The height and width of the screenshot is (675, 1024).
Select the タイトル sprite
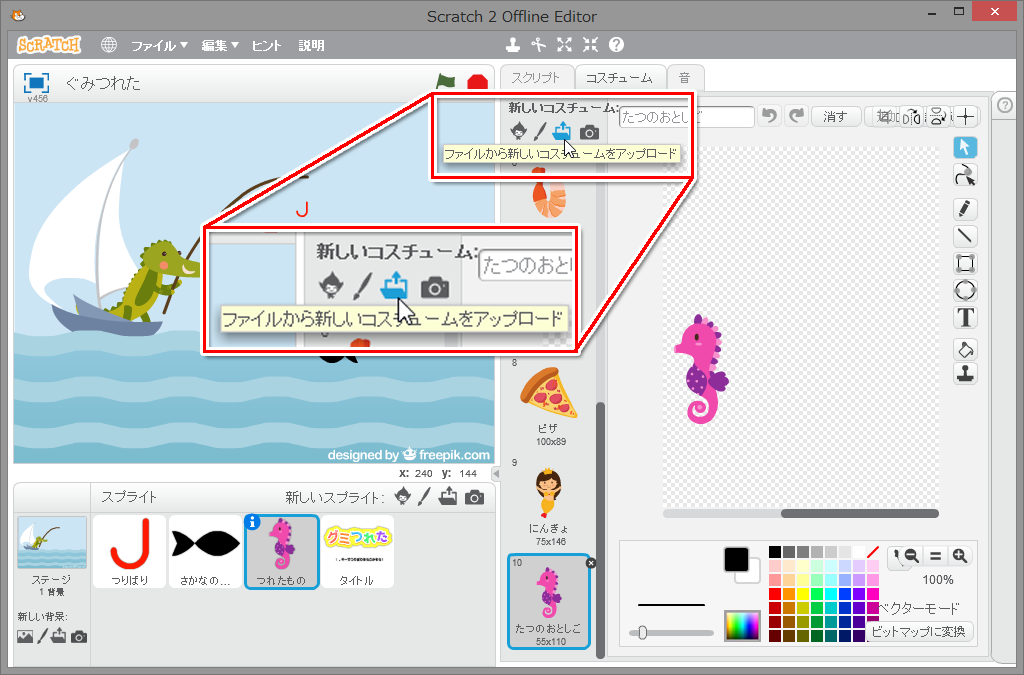(357, 552)
